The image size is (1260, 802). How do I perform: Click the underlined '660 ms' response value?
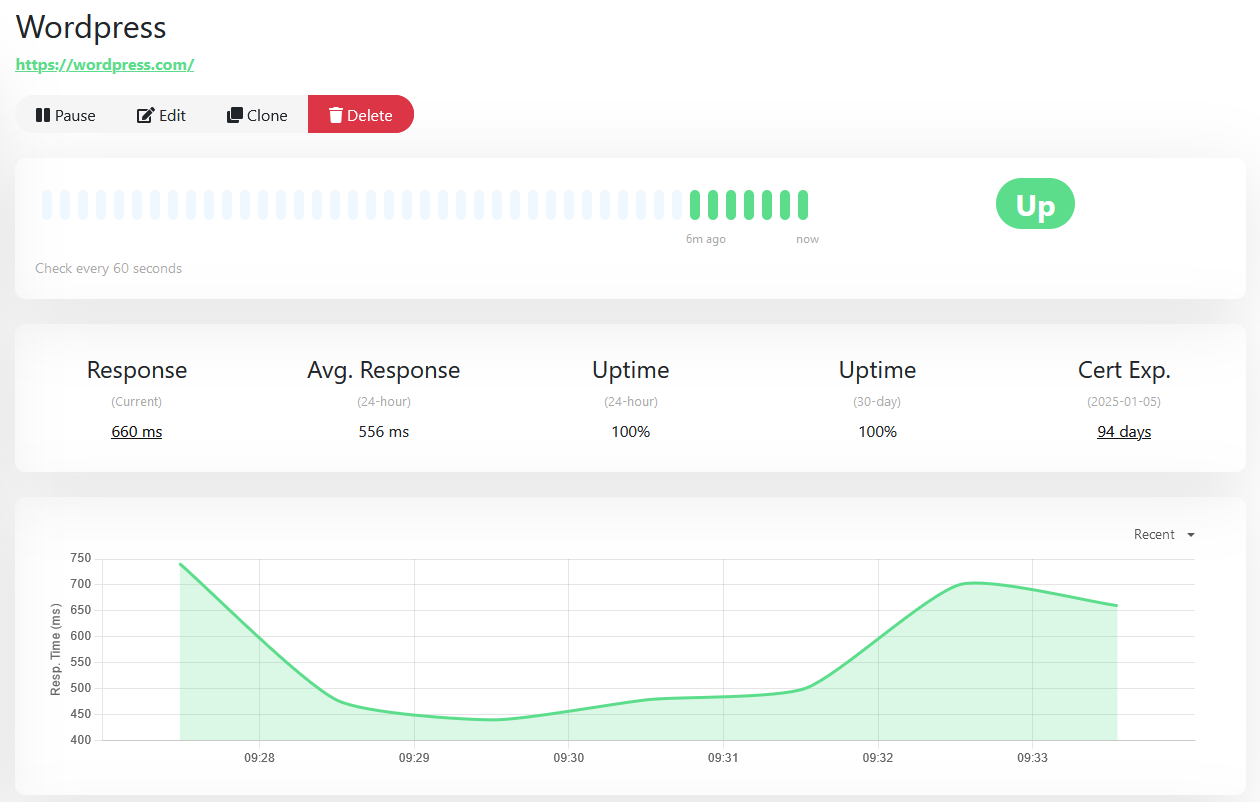pyautogui.click(x=136, y=431)
